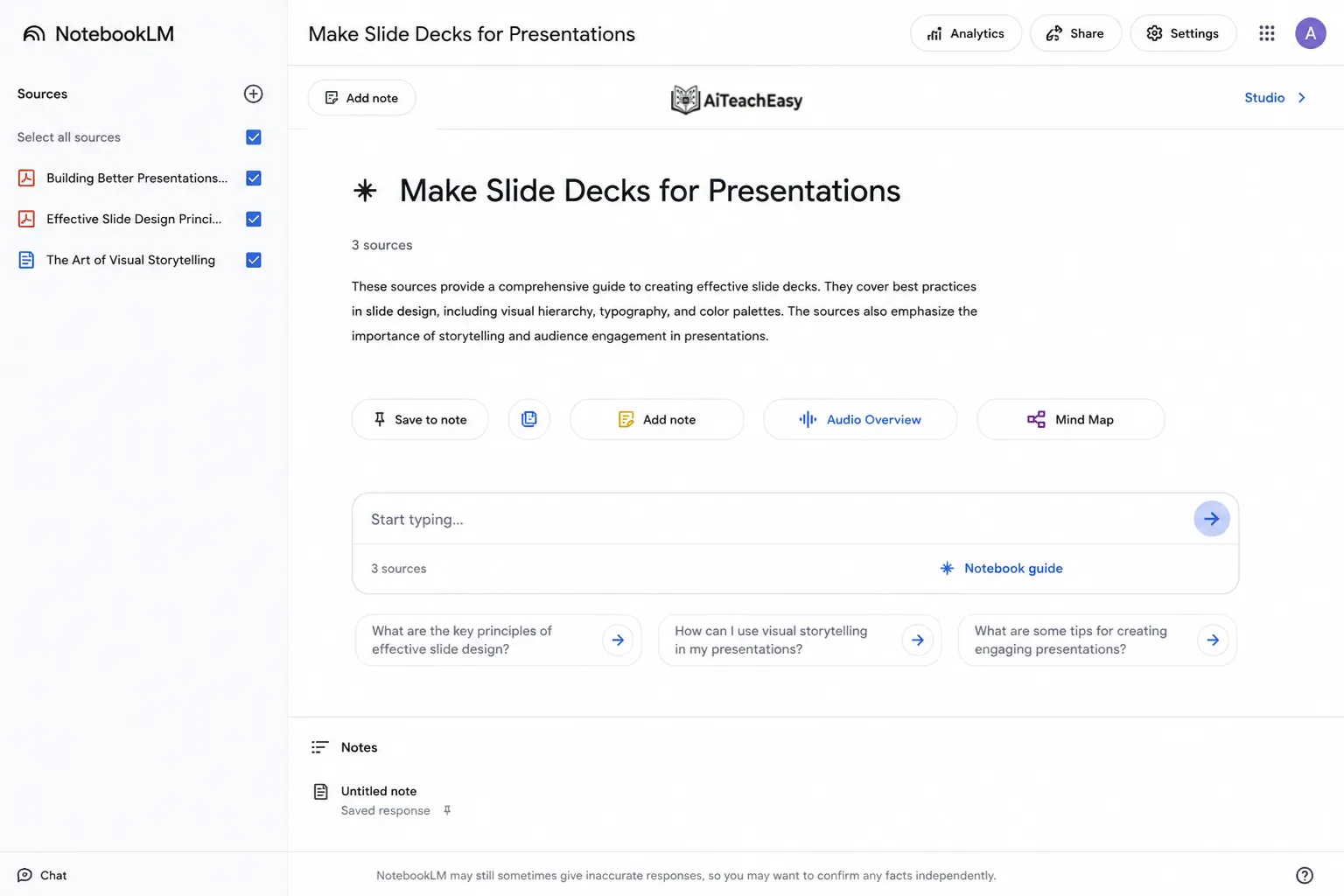This screenshot has width=1344, height=896.
Task: Click '3 sources' under chat input
Action: [x=398, y=569]
